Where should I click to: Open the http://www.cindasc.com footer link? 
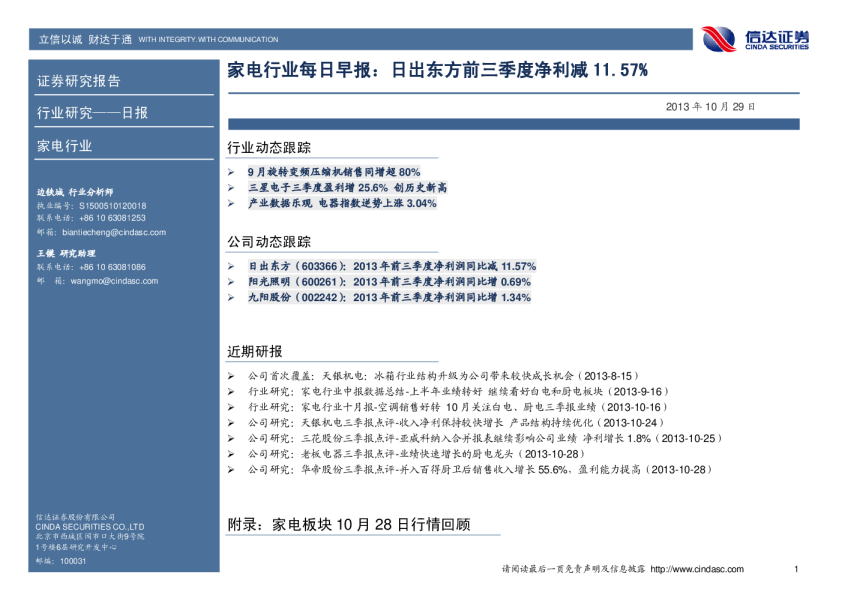coord(696,569)
